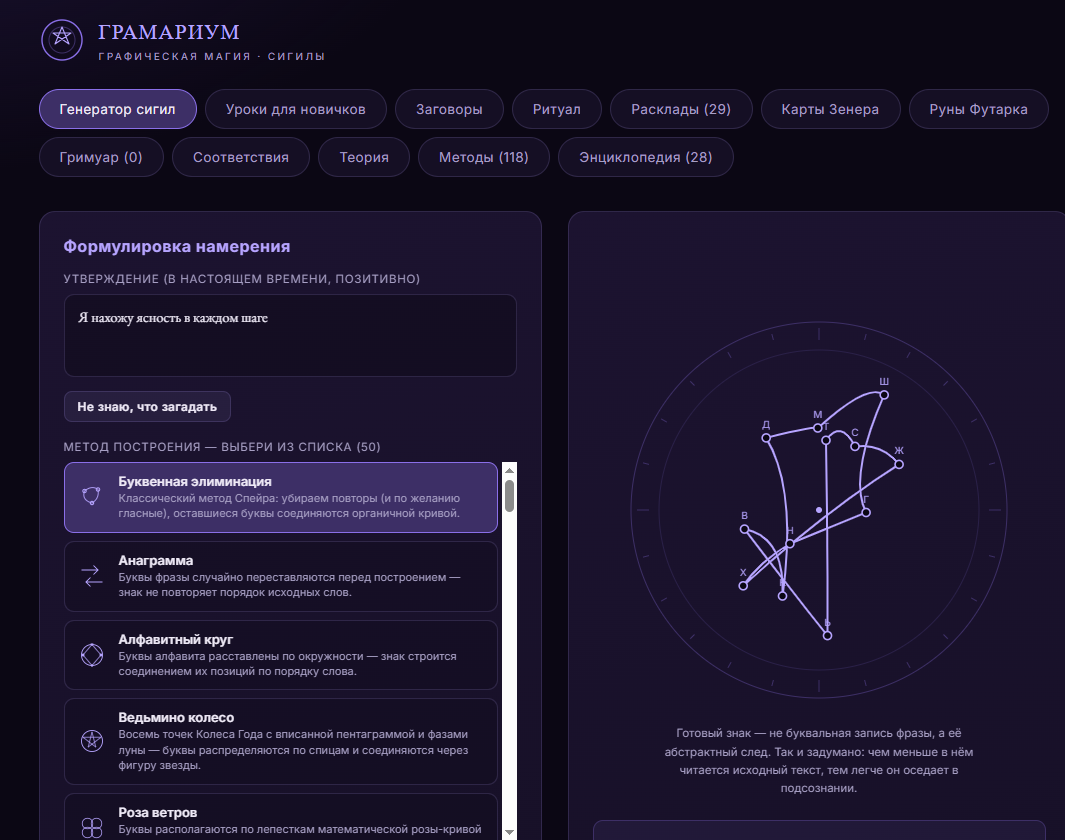Viewport: 1065px width, 840px height.
Task: Click the Роза ветров petals icon
Action: [92, 827]
